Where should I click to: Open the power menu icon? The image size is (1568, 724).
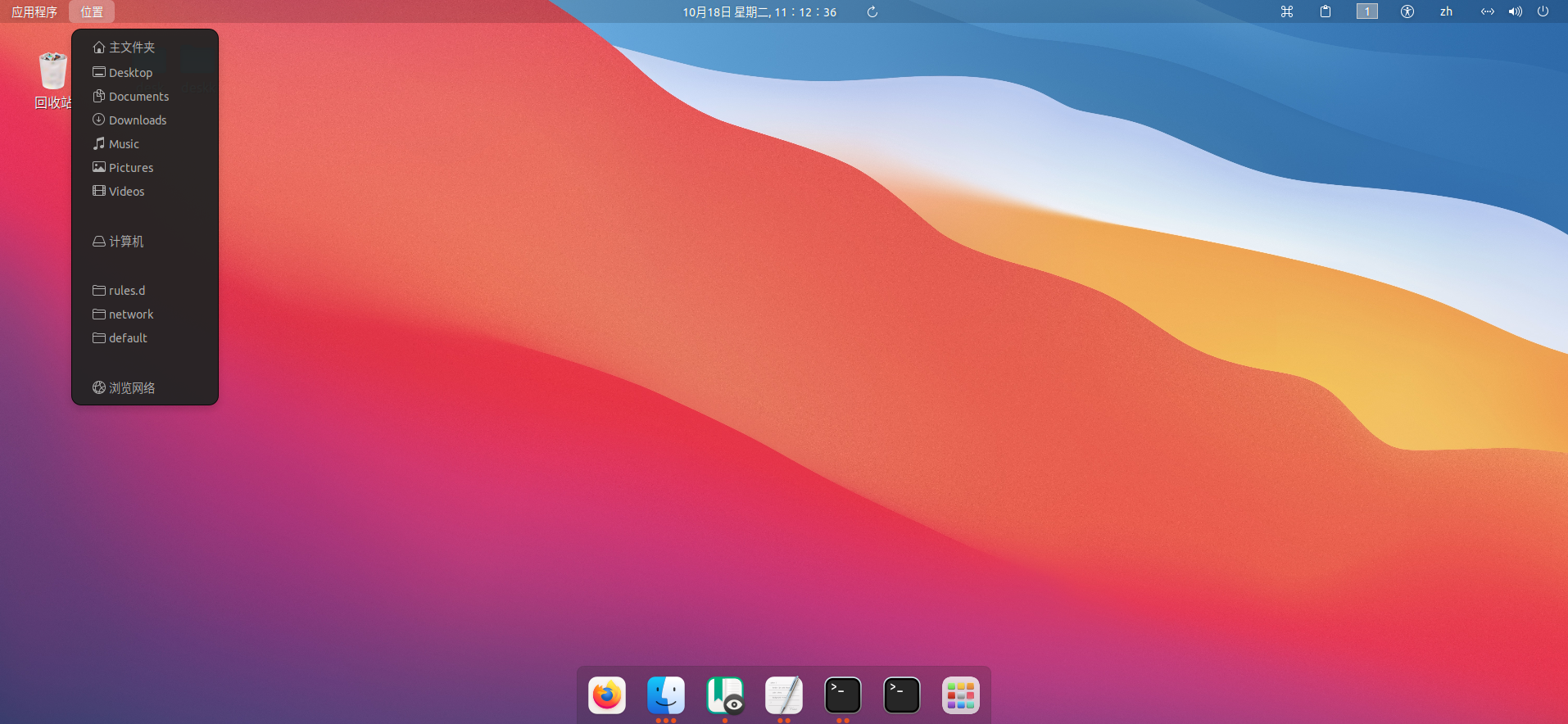(1543, 12)
